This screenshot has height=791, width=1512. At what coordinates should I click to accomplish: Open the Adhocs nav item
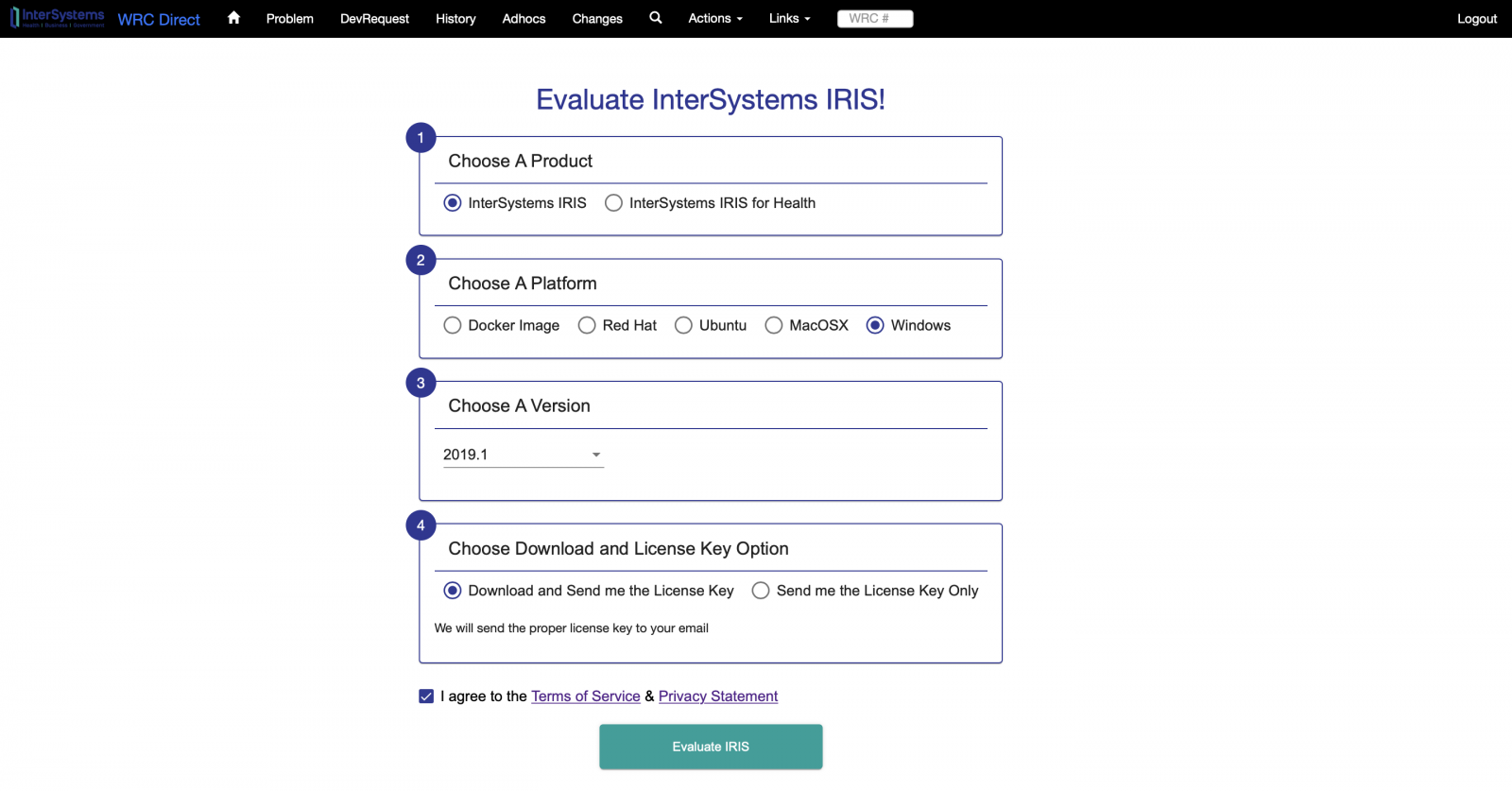[524, 18]
